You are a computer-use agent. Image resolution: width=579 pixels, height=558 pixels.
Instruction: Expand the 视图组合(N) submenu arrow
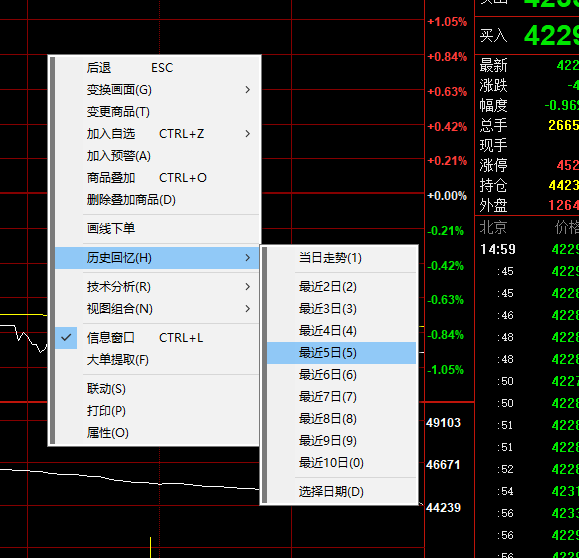(x=248, y=309)
